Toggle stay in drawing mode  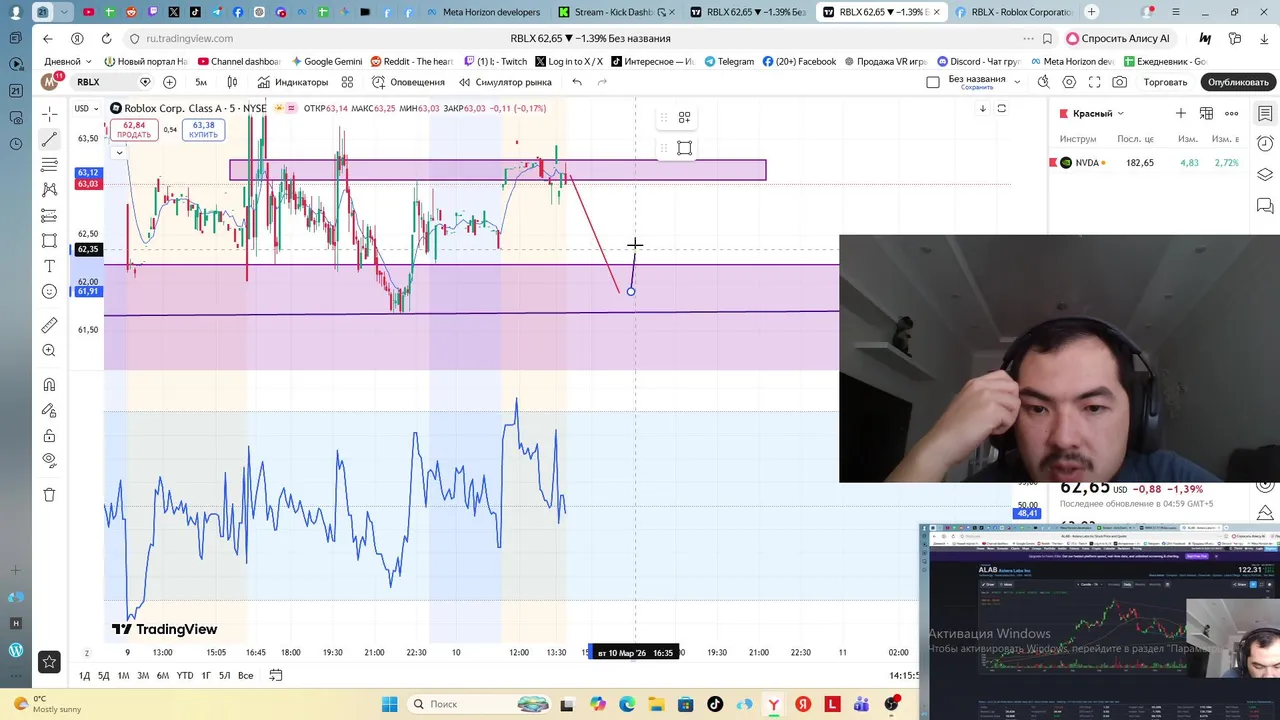pyautogui.click(x=49, y=410)
